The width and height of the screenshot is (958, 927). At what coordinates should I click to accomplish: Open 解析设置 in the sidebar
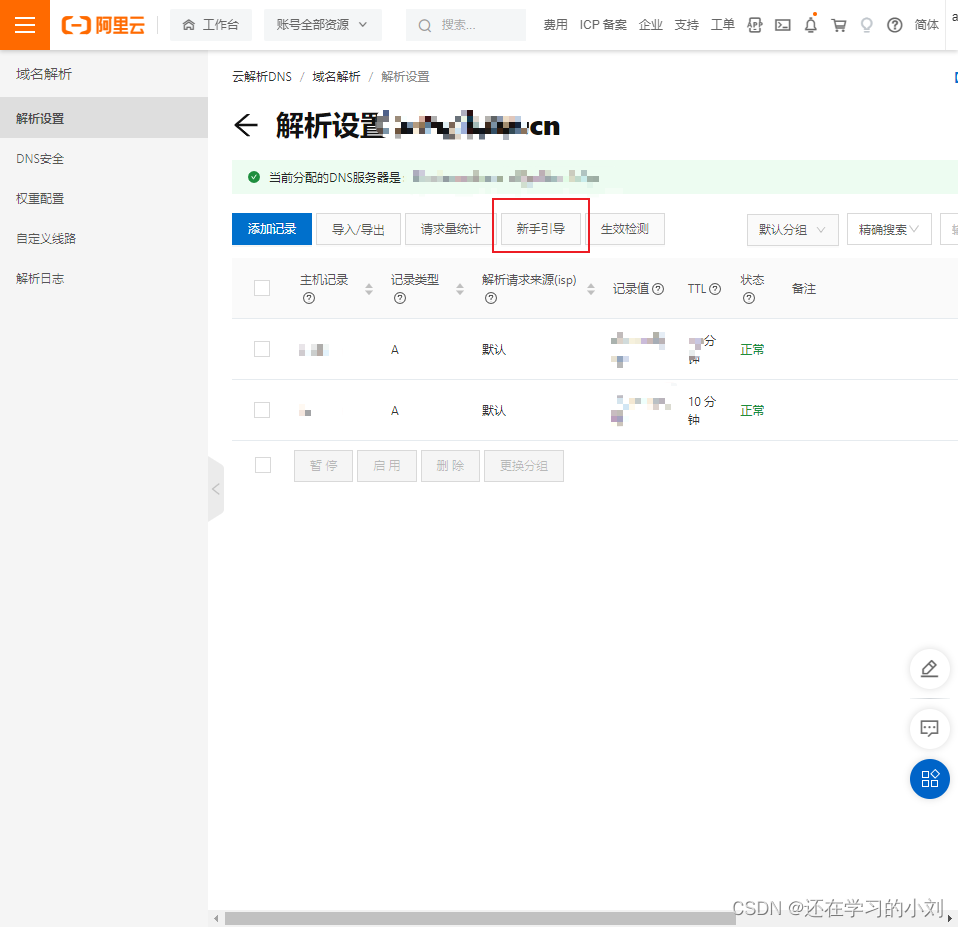[x=104, y=118]
